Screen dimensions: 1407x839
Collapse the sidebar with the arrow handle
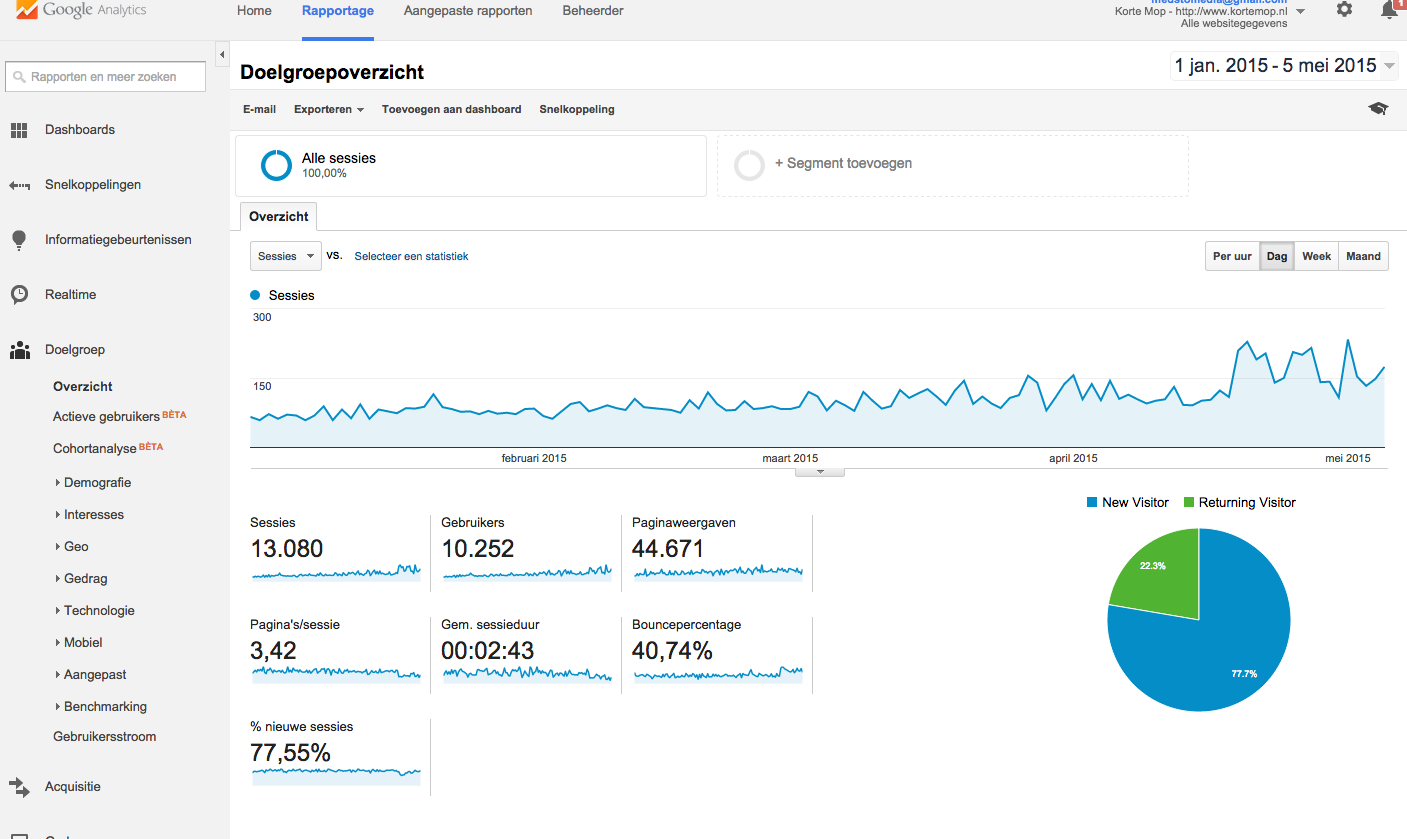click(x=222, y=54)
